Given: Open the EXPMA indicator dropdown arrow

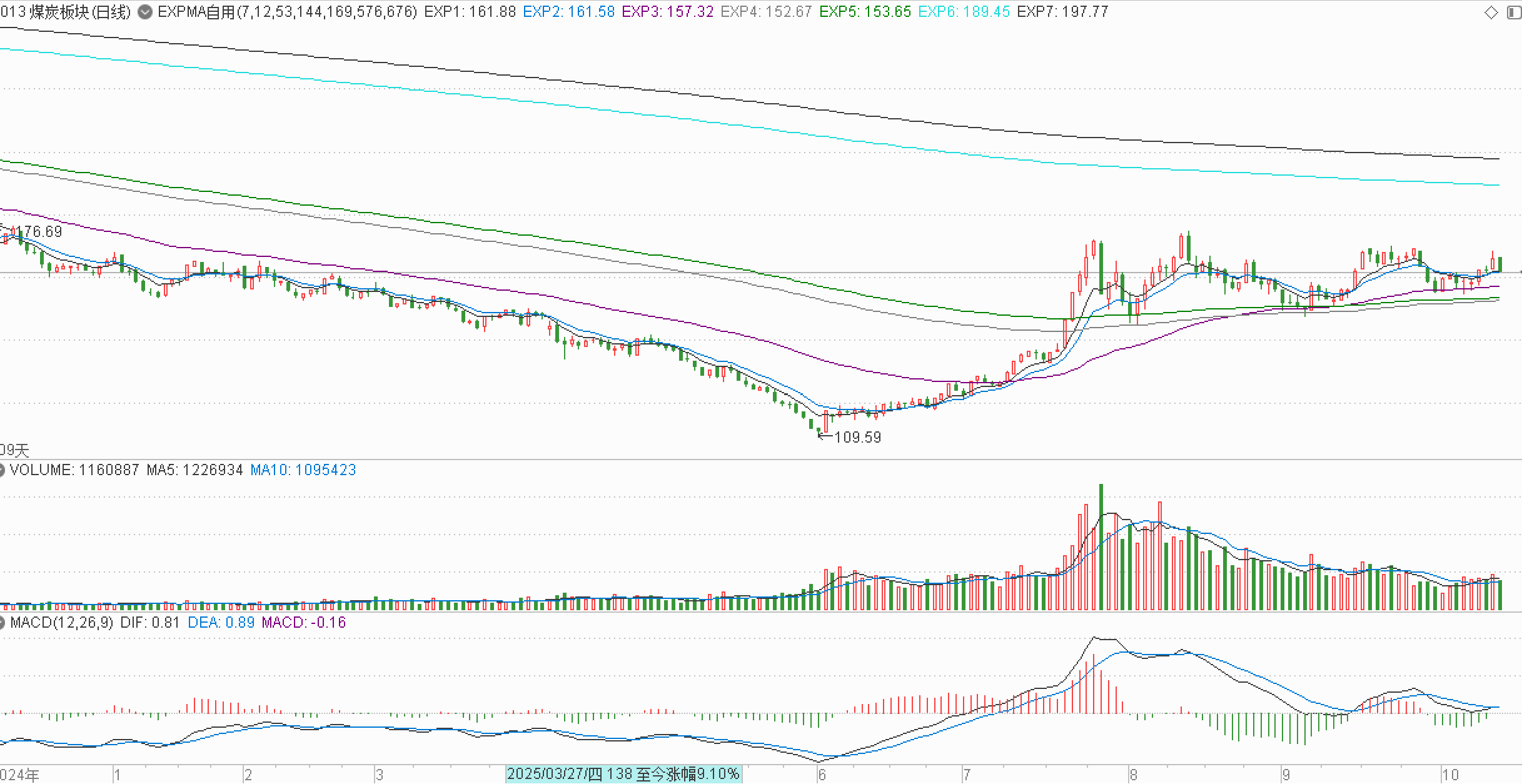Looking at the screenshot, I should [144, 12].
